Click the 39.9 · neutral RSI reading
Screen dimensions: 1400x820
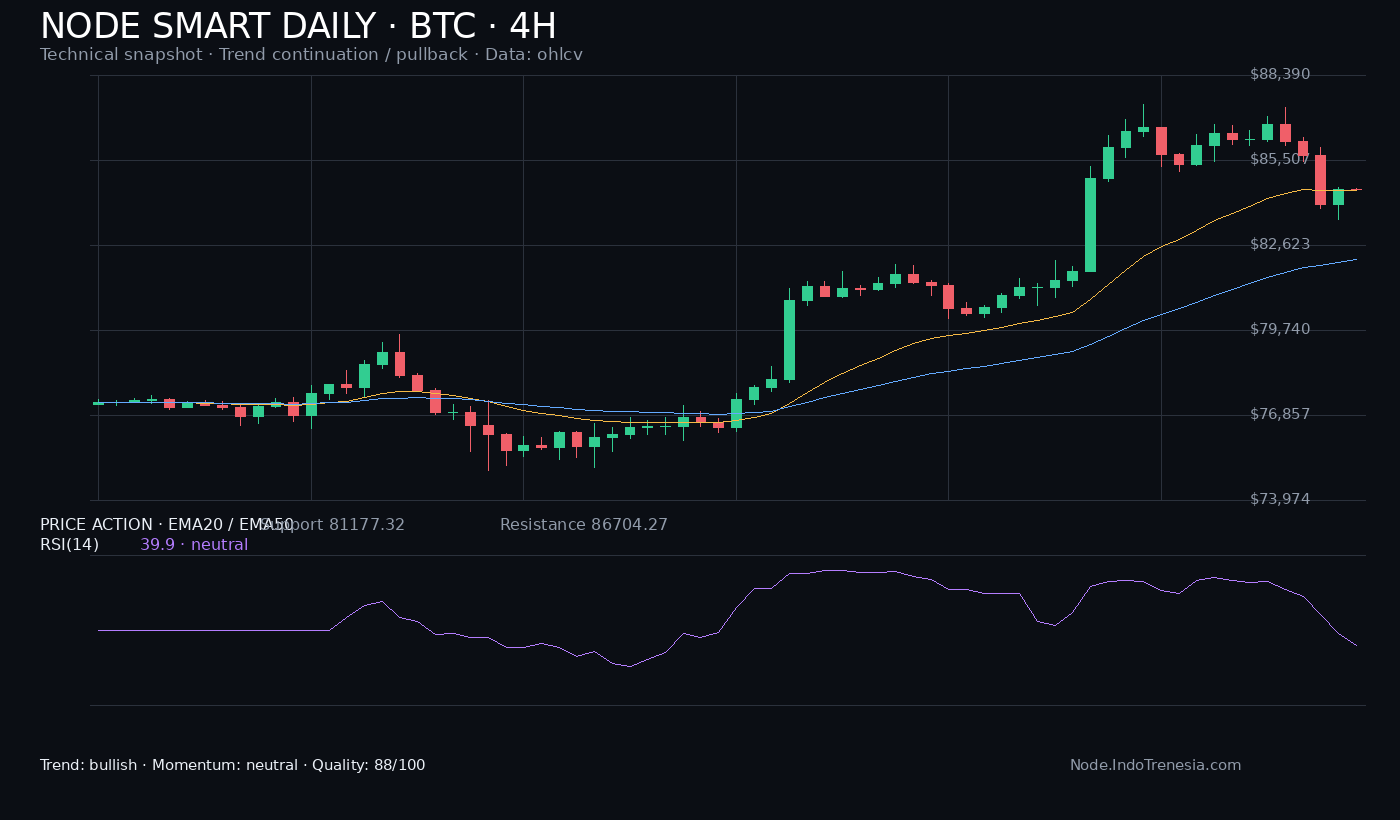194,545
